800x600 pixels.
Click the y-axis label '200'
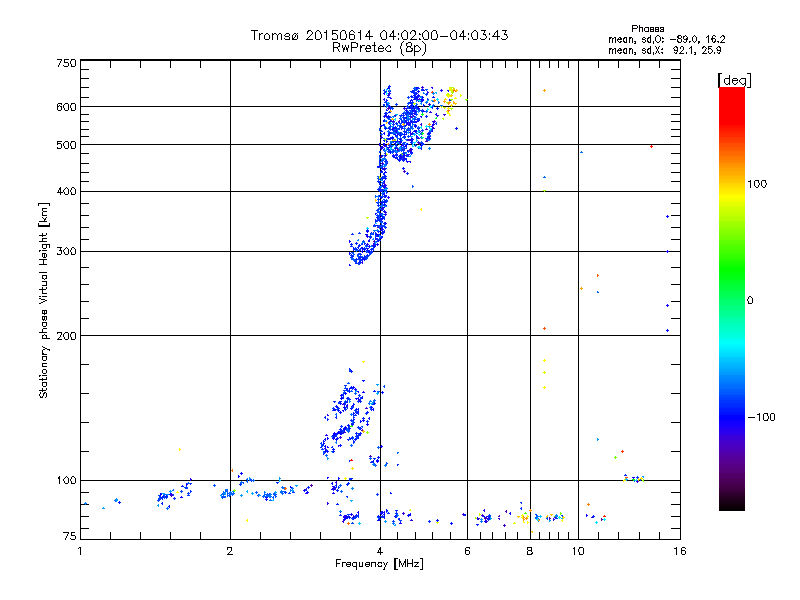point(66,336)
